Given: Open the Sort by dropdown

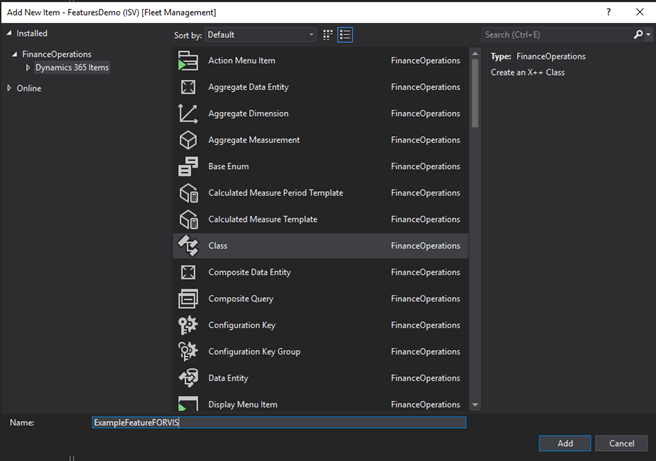Looking at the screenshot, I should 260,35.
